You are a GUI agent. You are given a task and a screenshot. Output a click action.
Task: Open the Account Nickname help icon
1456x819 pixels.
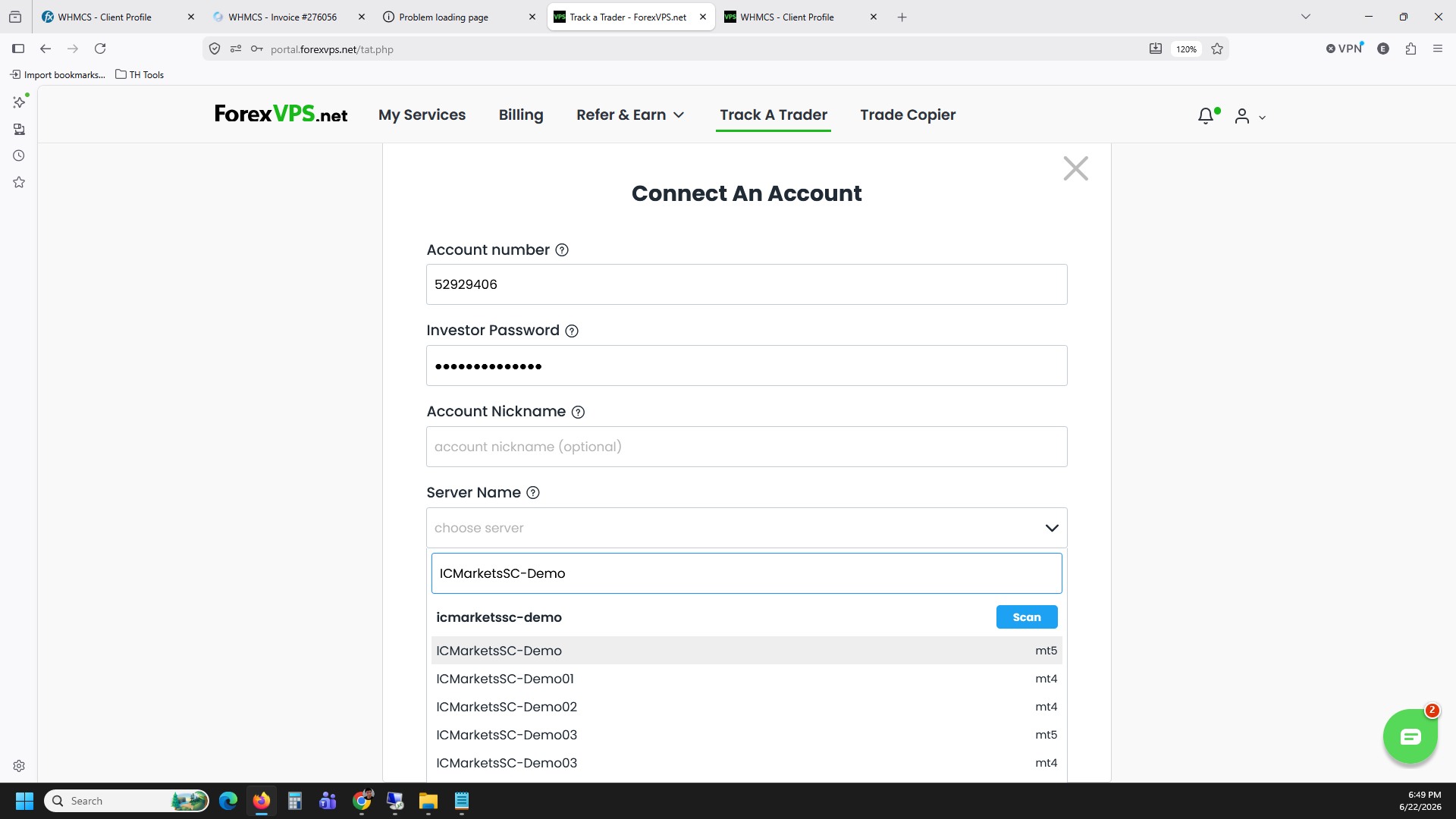(578, 413)
